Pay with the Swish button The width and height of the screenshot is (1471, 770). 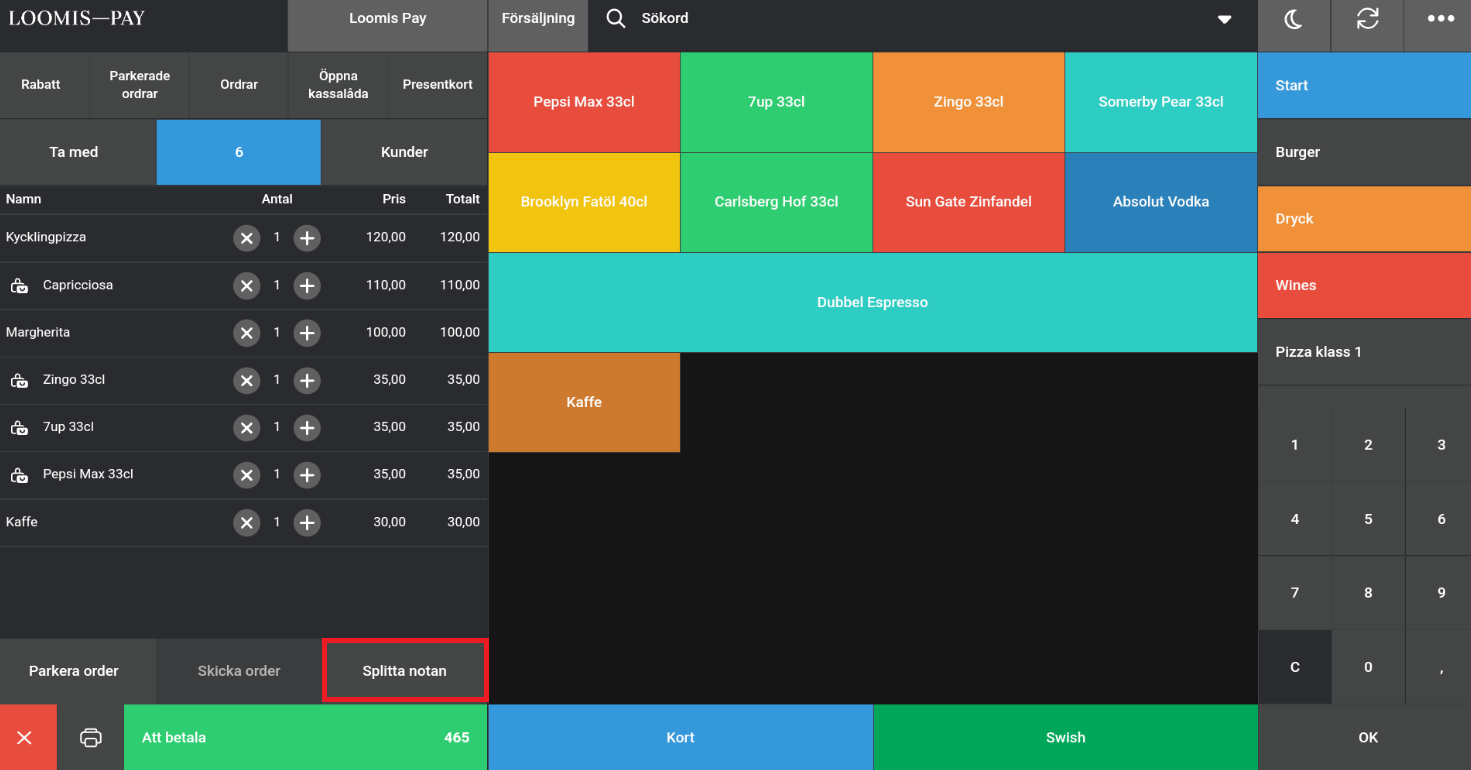(x=1065, y=738)
